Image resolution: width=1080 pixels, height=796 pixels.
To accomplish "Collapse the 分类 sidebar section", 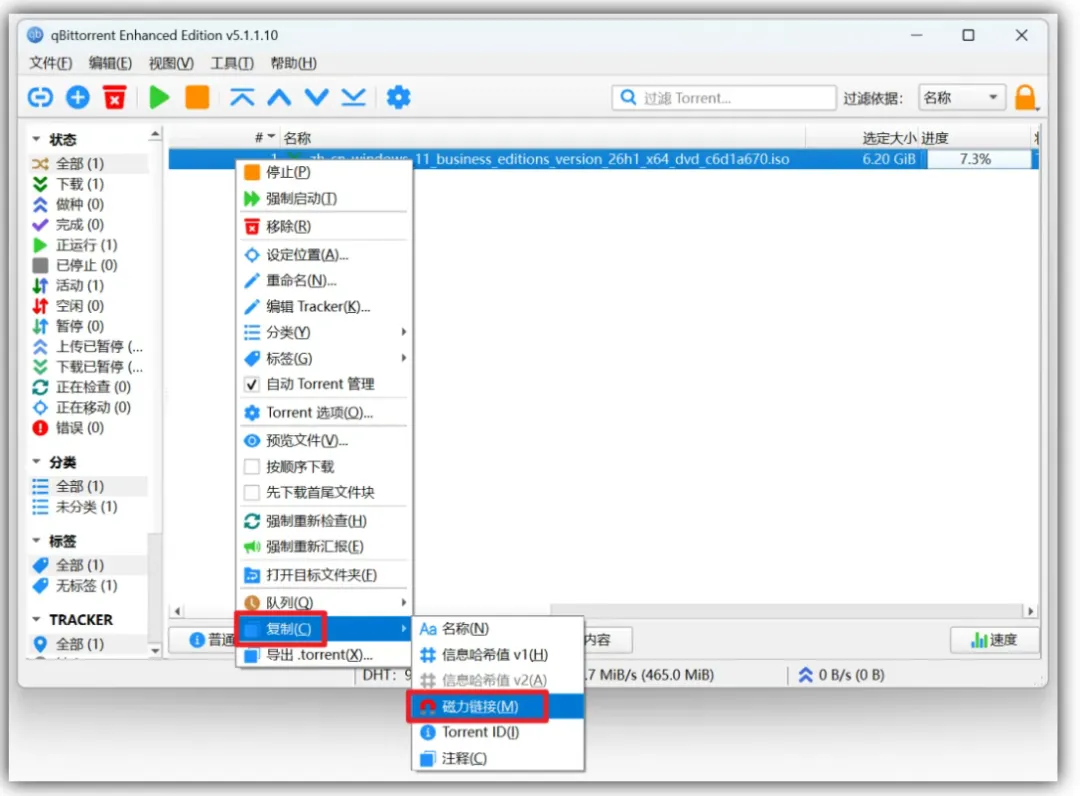I will 36,461.
